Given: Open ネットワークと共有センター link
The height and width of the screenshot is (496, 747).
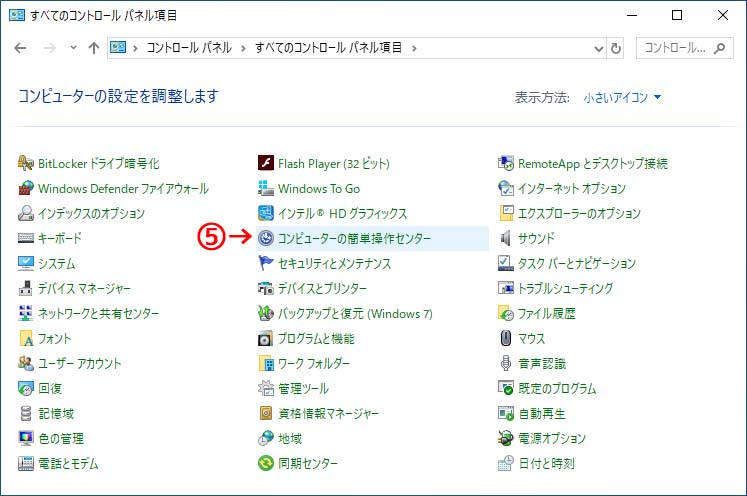Looking at the screenshot, I should 98,313.
